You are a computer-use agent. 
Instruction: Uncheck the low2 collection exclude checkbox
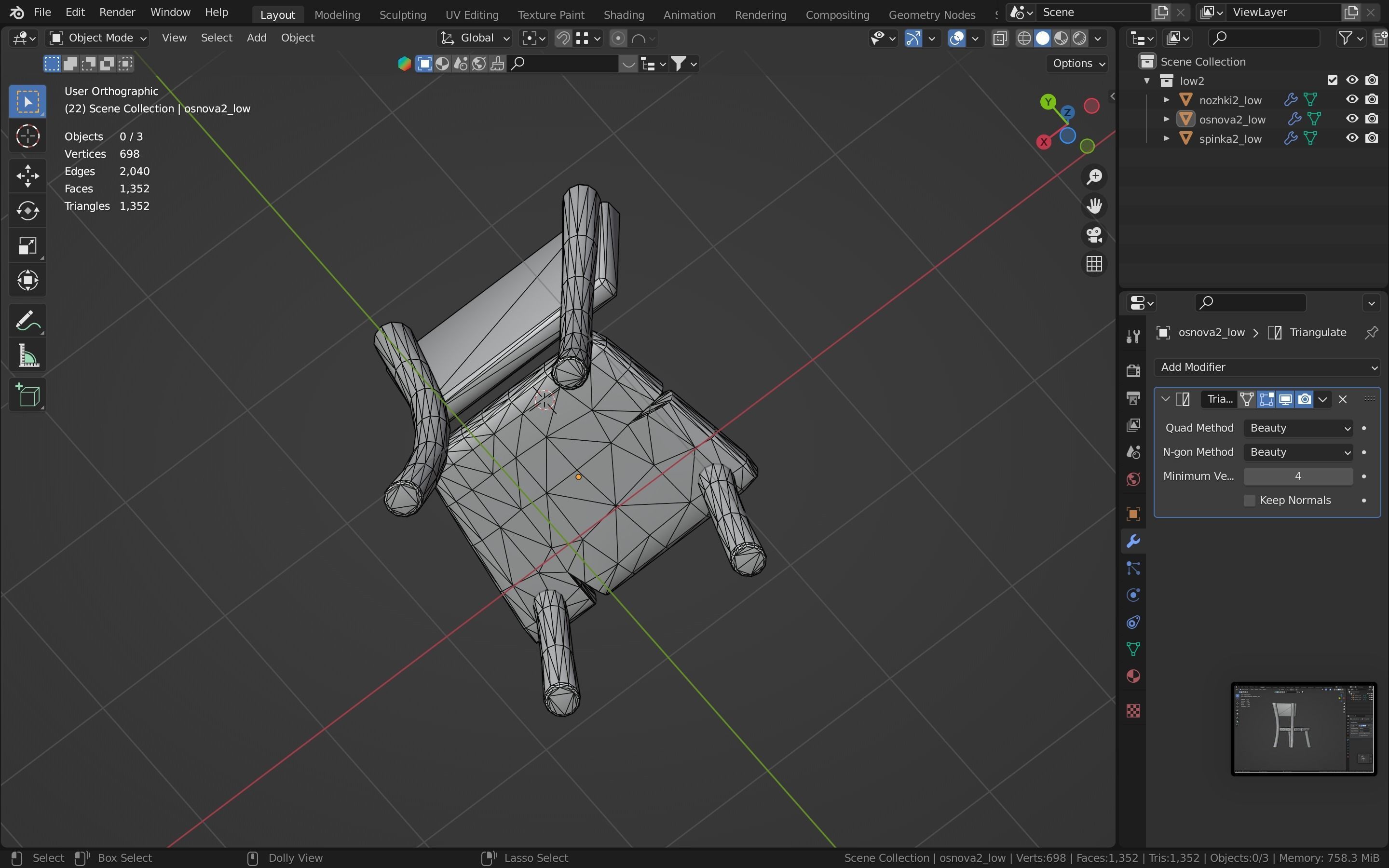coord(1333,81)
